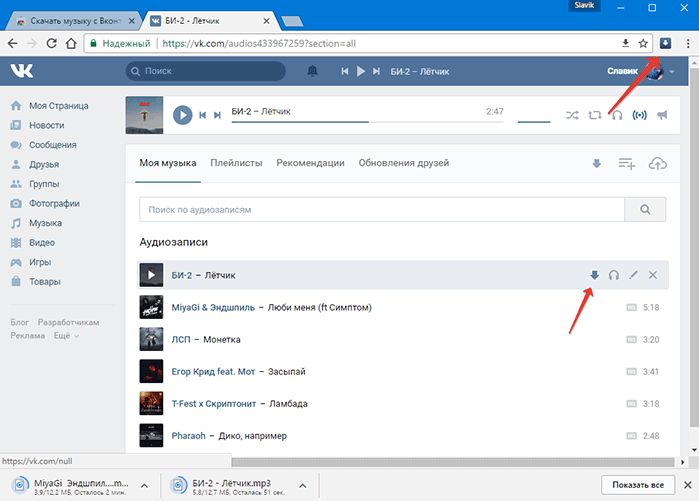This screenshot has width=699, height=501.
Task: Show similar tracks headphones icon in player
Action: click(x=617, y=115)
